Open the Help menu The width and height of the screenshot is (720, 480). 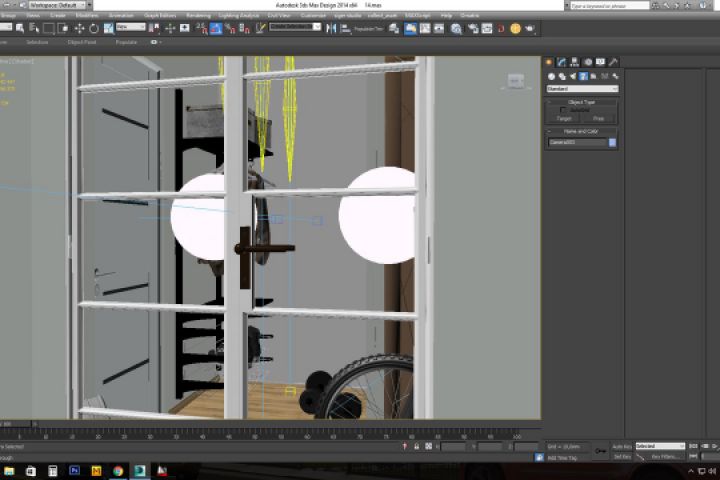[x=446, y=16]
